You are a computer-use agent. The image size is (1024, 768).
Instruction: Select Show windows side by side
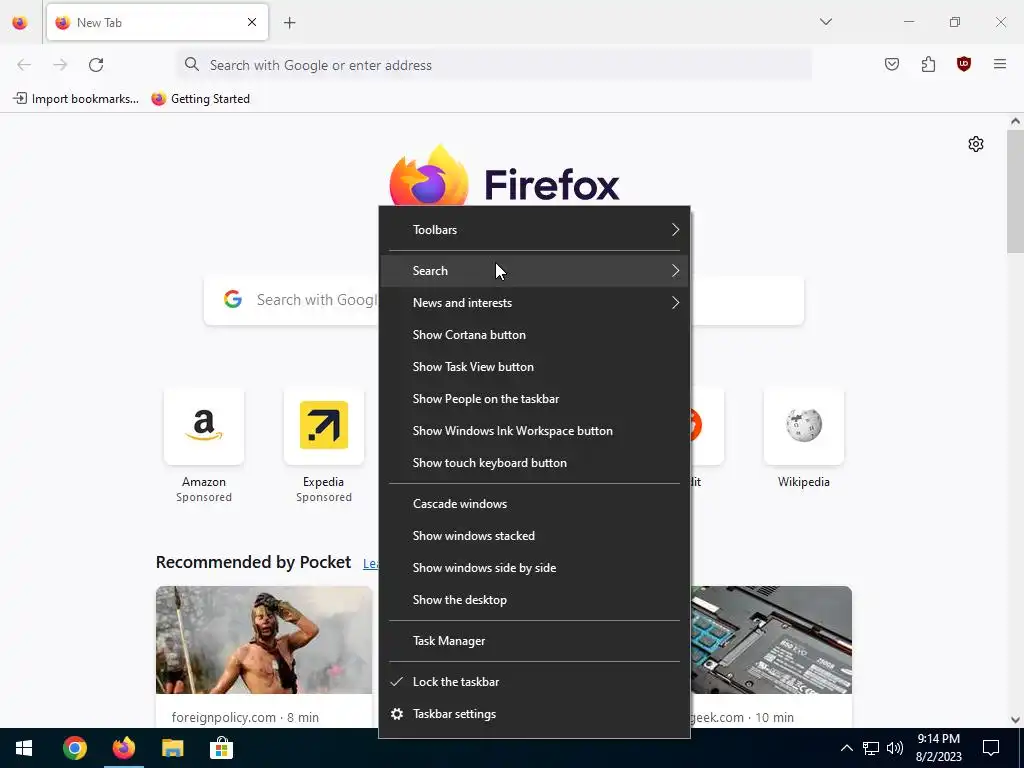click(534, 568)
